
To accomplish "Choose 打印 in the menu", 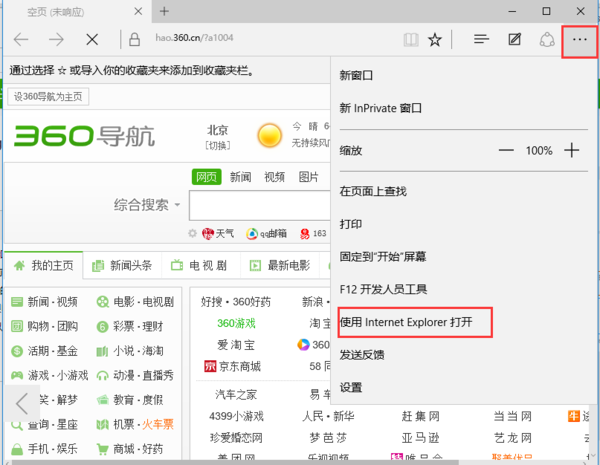I will 351,224.
